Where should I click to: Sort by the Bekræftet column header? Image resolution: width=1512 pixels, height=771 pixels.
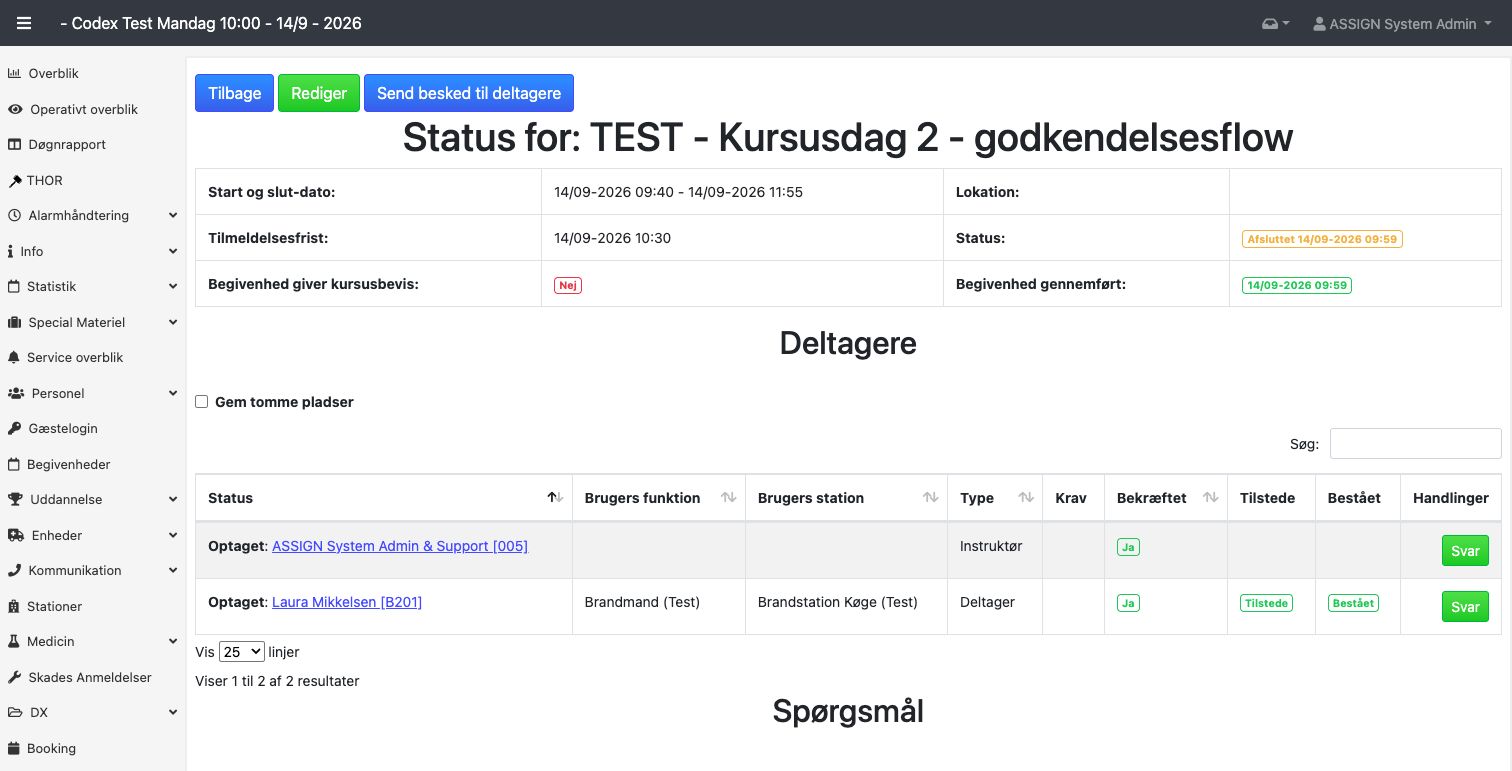[1166, 498]
